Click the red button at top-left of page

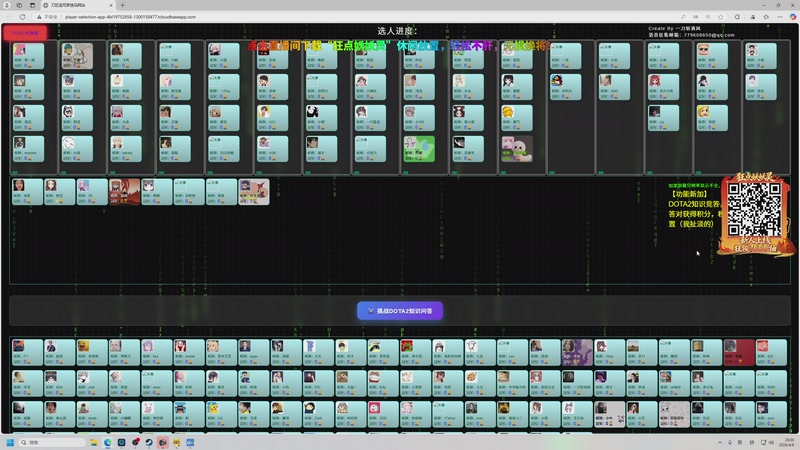(25, 33)
